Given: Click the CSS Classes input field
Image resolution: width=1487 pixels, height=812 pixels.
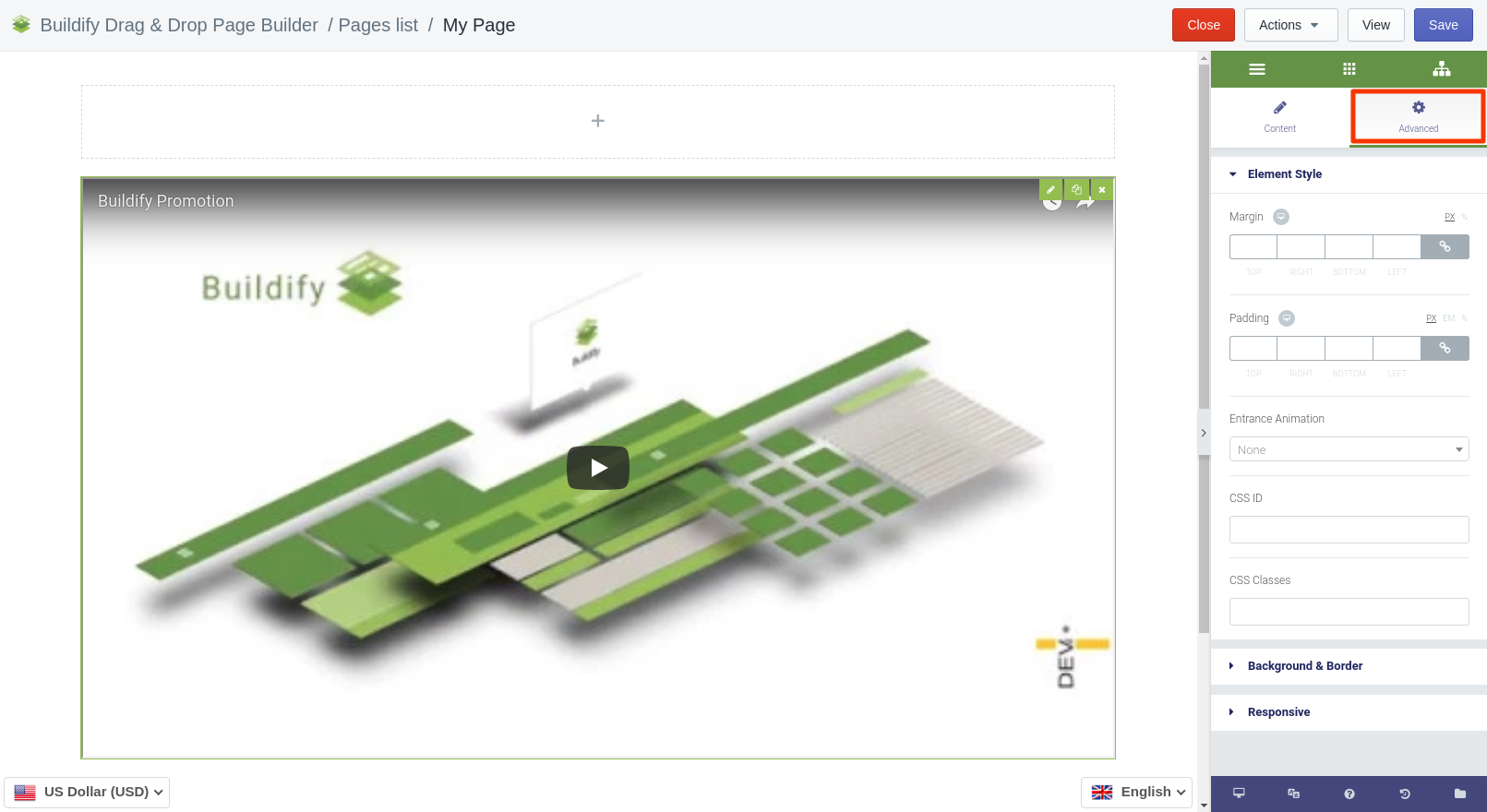Looking at the screenshot, I should 1349,612.
